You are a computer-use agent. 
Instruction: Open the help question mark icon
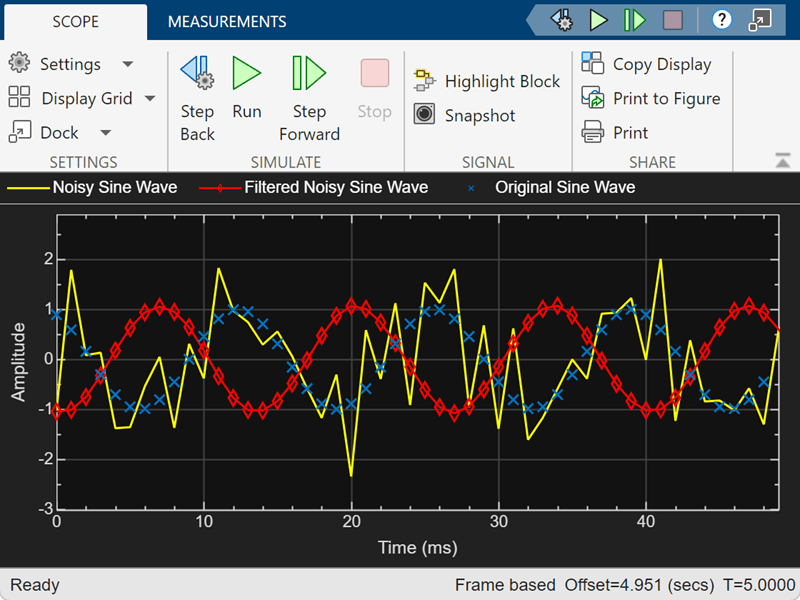pos(721,20)
